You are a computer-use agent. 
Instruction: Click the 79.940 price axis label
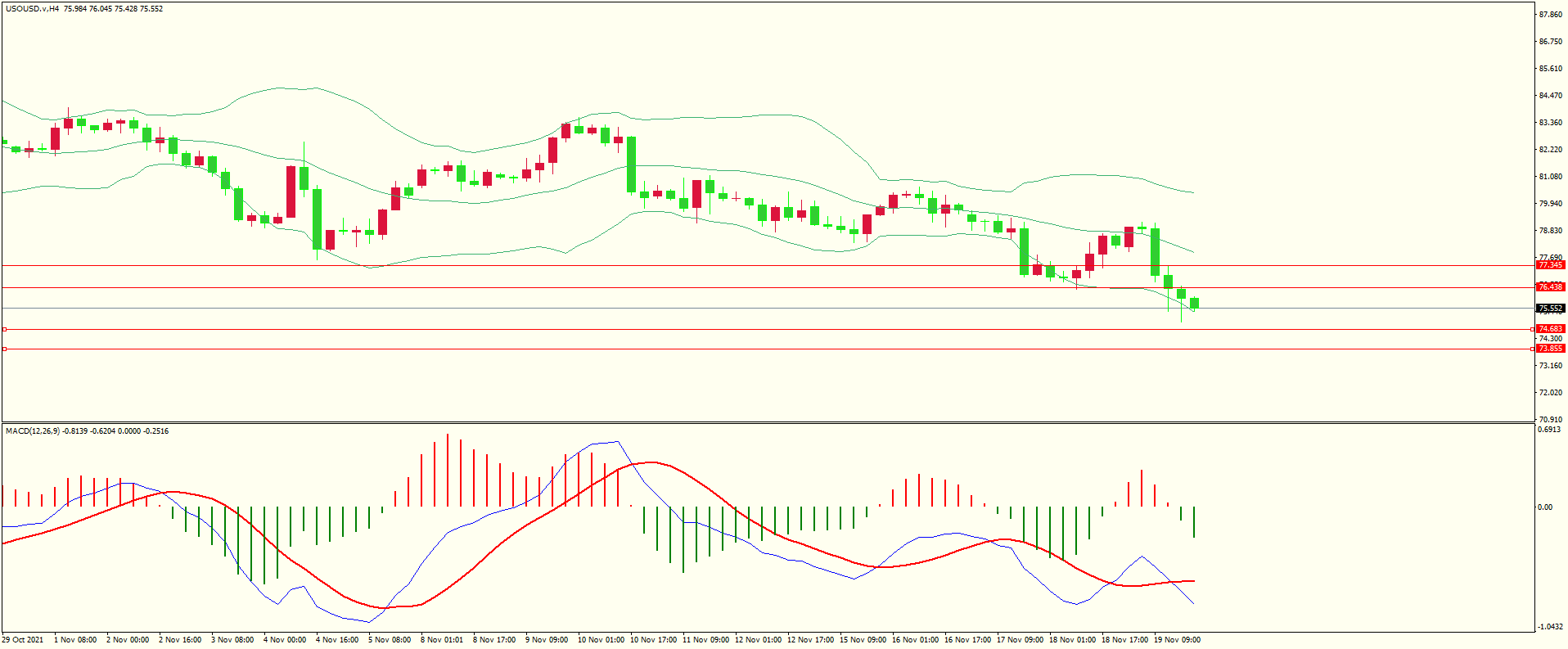(x=1551, y=204)
